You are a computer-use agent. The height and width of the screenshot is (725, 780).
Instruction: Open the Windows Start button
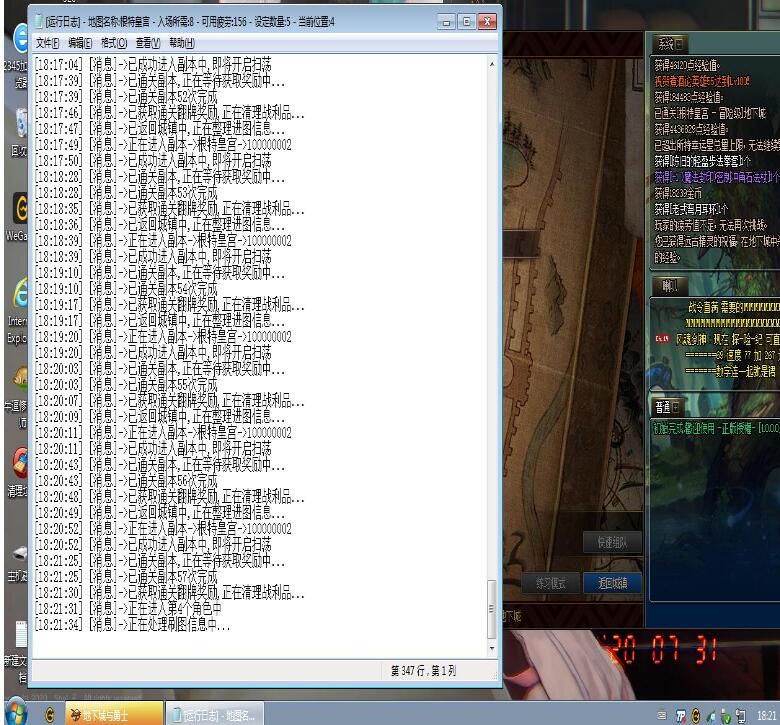pos(15,714)
